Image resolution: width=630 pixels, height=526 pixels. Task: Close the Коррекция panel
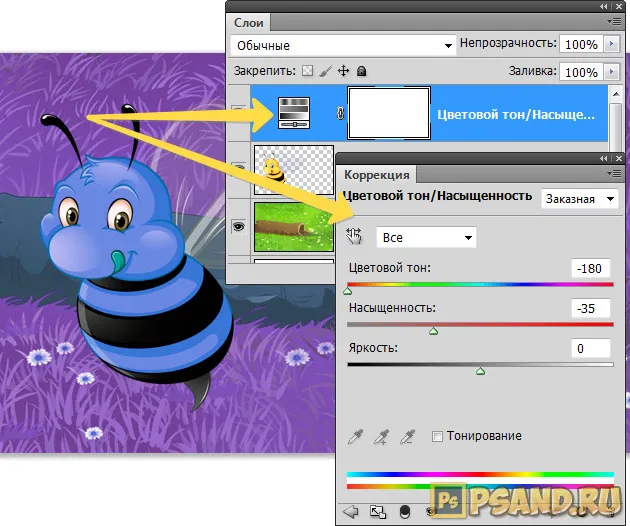[x=619, y=159]
